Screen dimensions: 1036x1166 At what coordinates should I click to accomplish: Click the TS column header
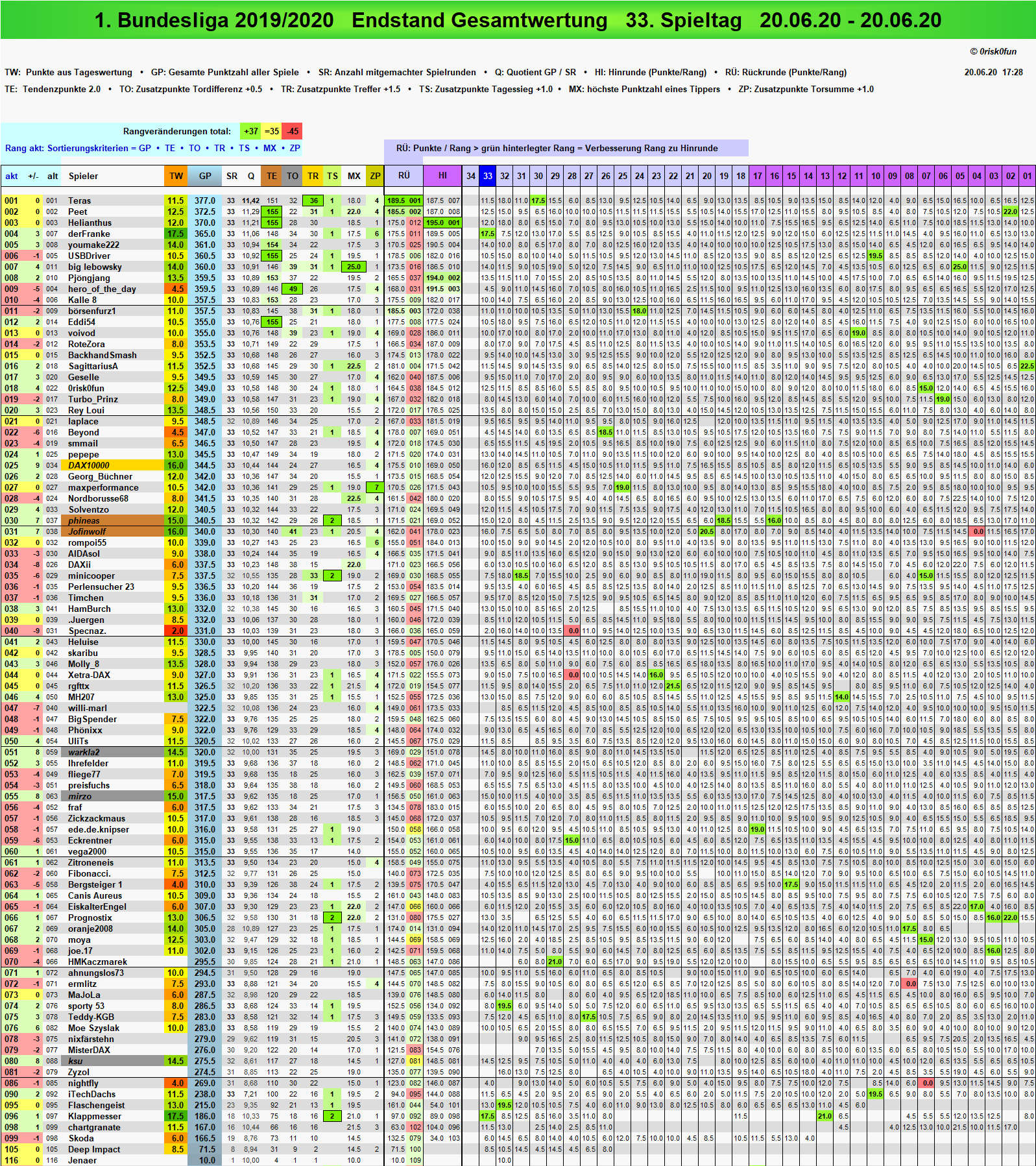tap(332, 176)
